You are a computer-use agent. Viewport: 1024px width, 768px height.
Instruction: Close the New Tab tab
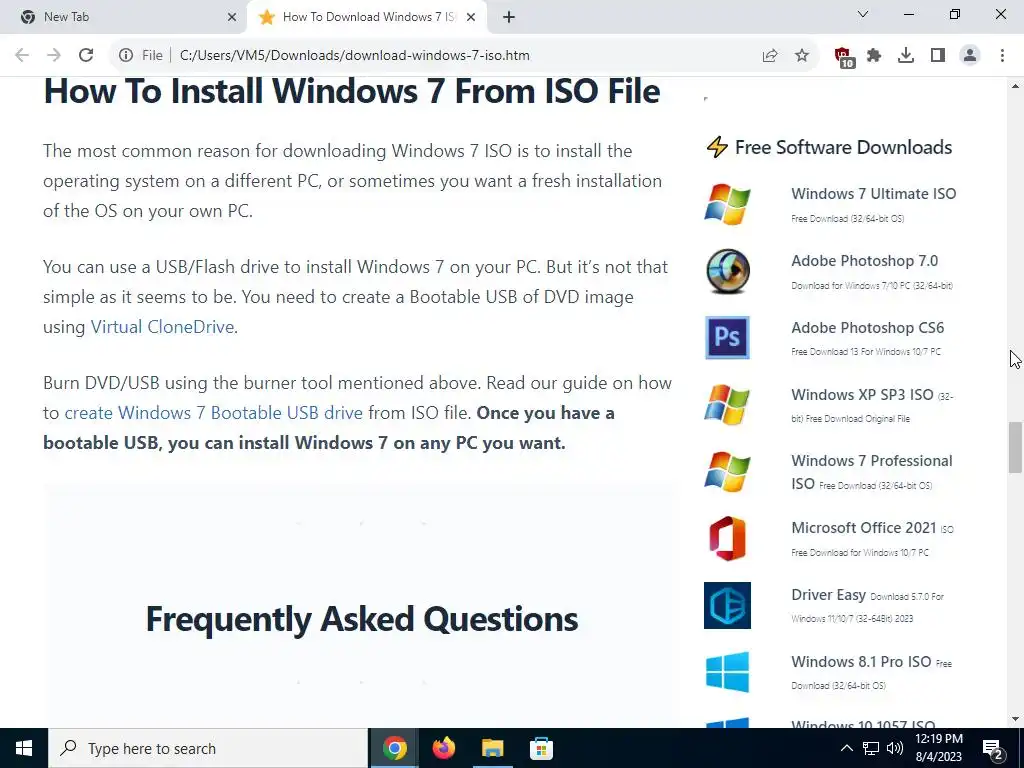coord(232,18)
